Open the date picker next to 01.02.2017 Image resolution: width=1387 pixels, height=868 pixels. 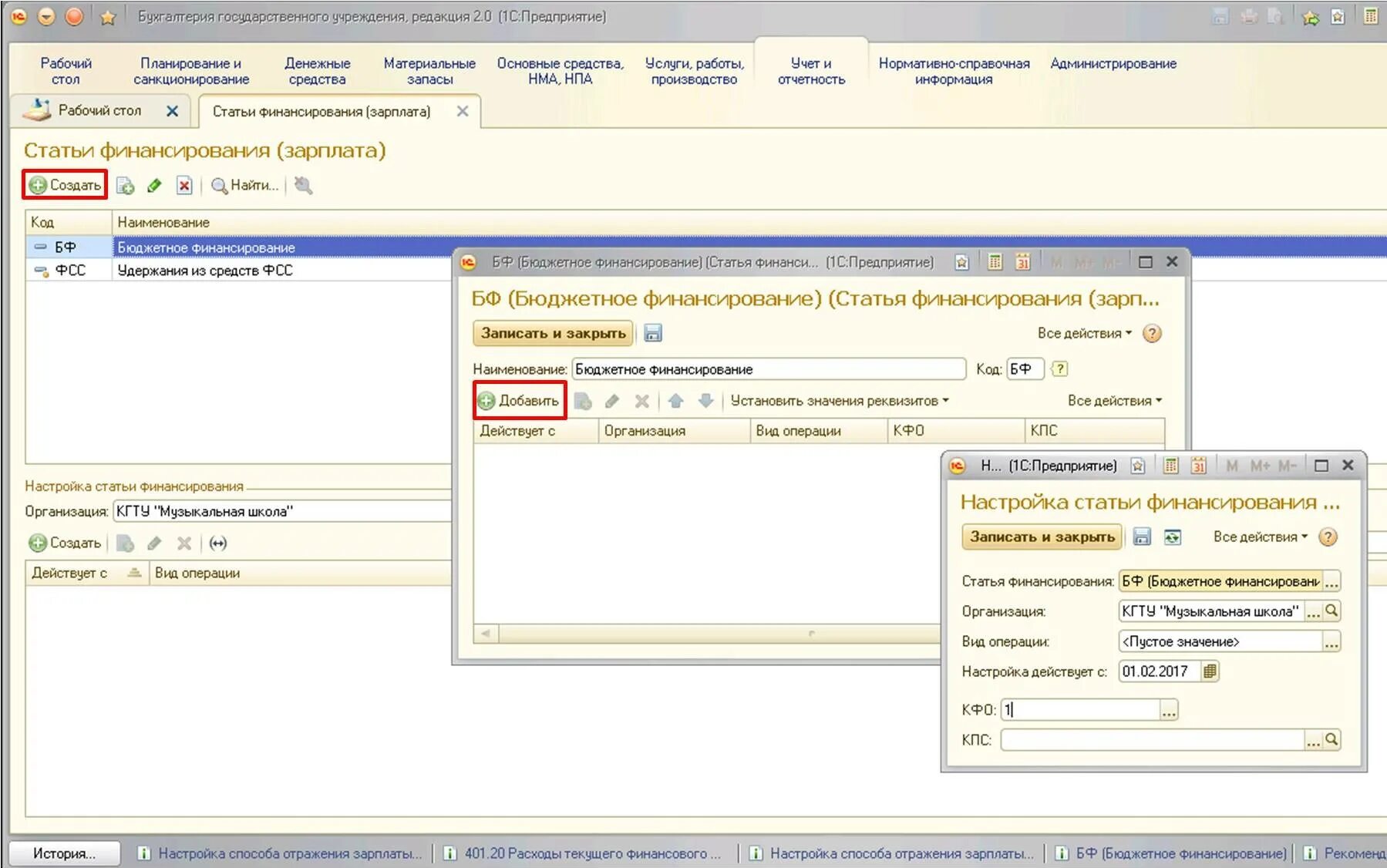(x=1210, y=671)
